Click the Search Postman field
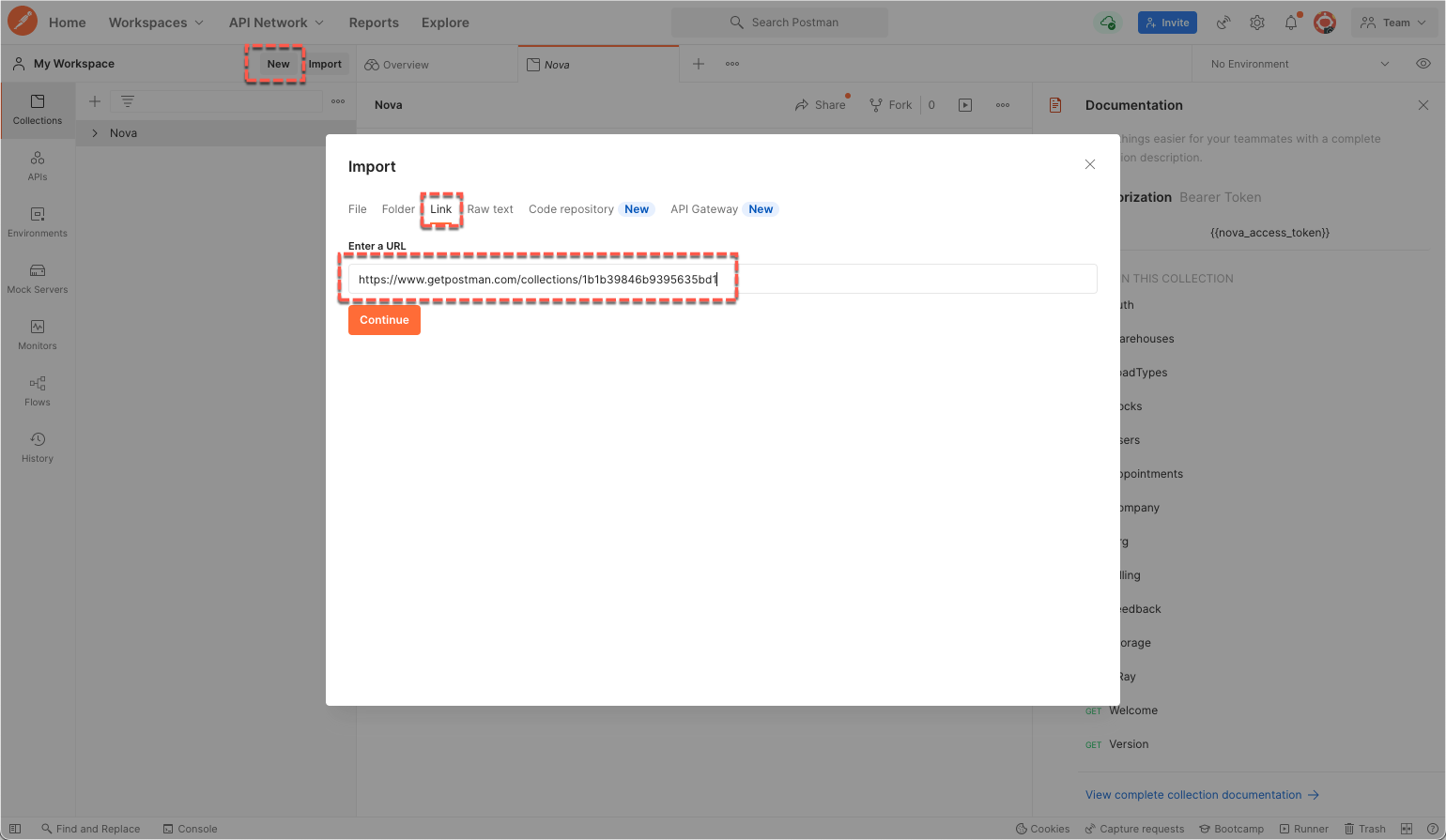 pyautogui.click(x=779, y=23)
